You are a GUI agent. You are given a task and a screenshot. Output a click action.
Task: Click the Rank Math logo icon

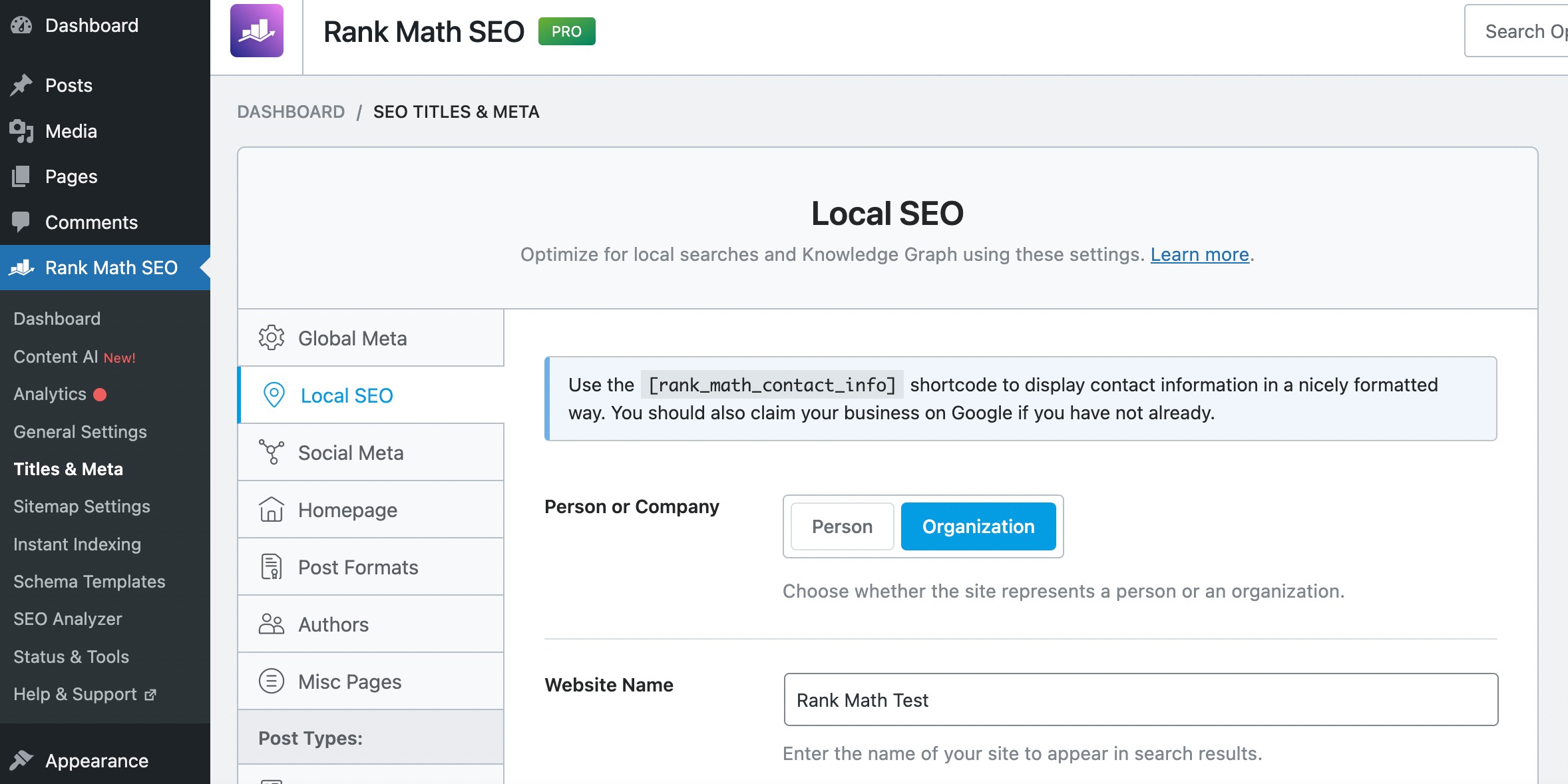257,31
